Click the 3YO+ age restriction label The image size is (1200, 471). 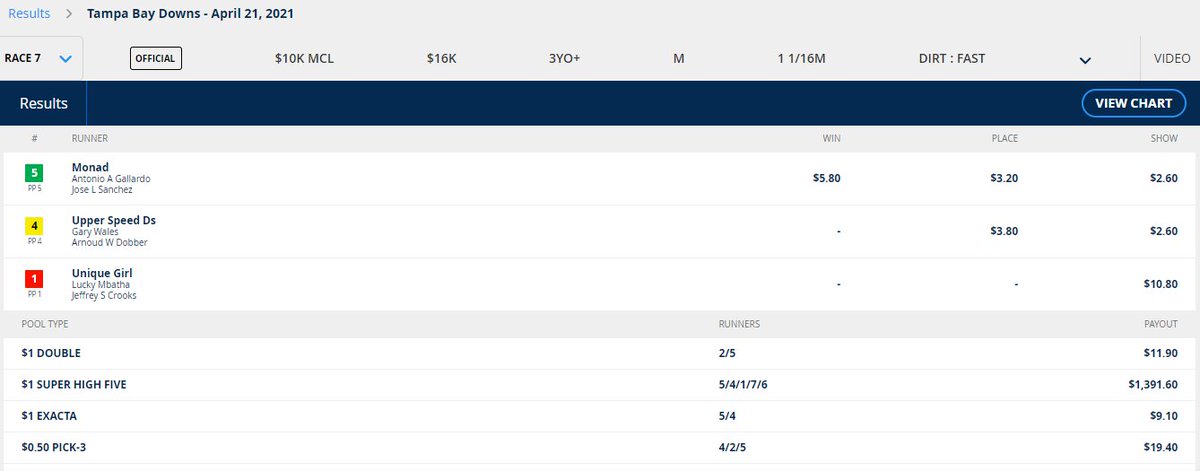pos(564,58)
